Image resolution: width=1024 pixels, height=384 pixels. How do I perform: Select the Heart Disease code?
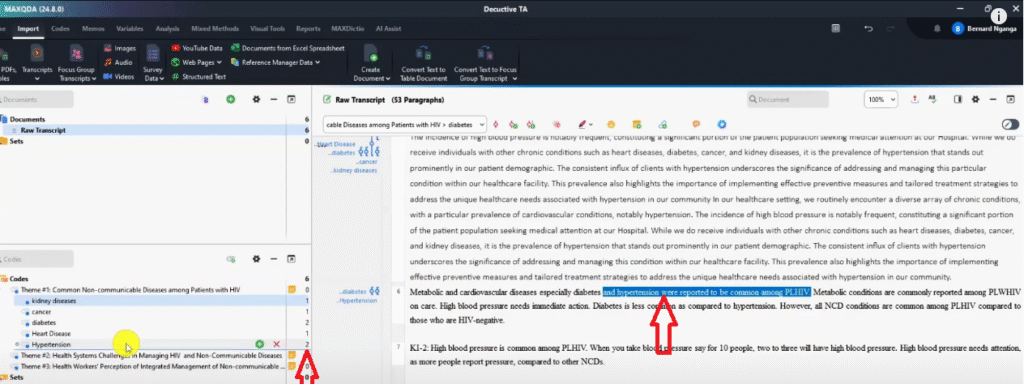pyautogui.click(x=51, y=334)
